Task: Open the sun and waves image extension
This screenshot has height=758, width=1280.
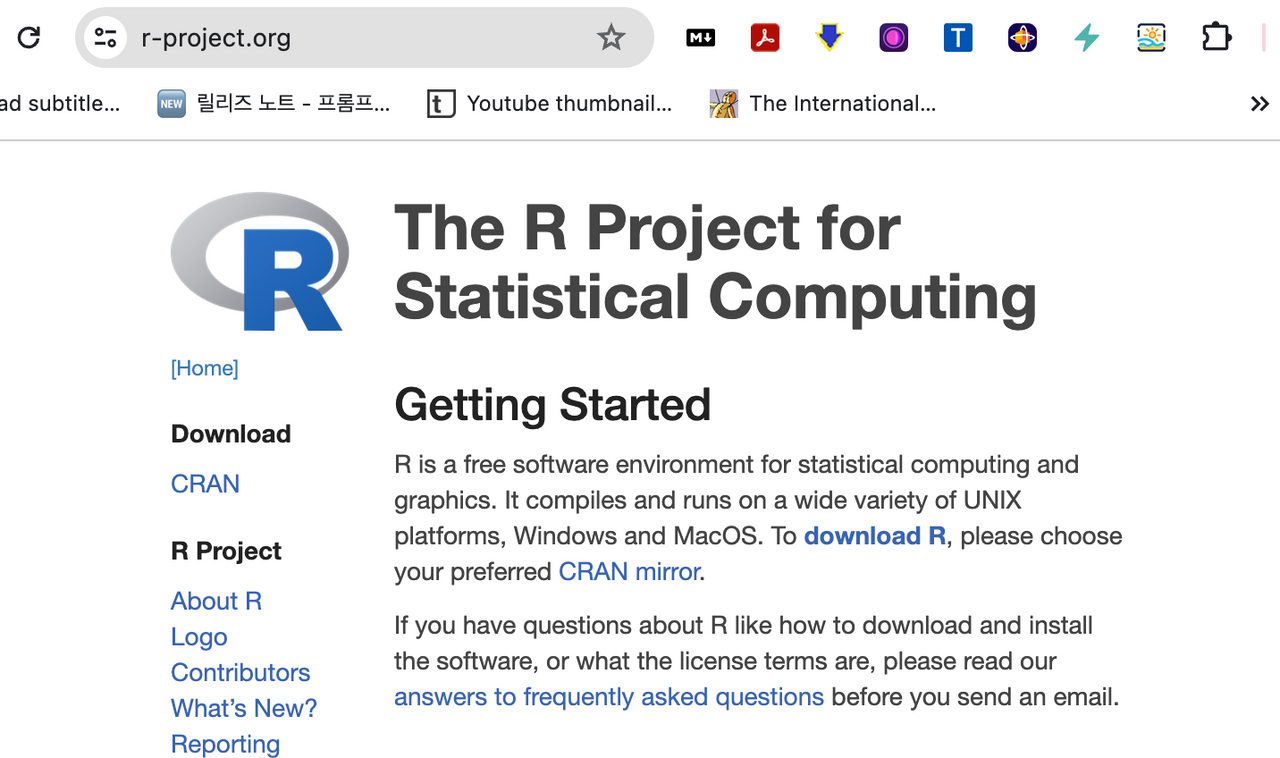Action: coord(1151,38)
